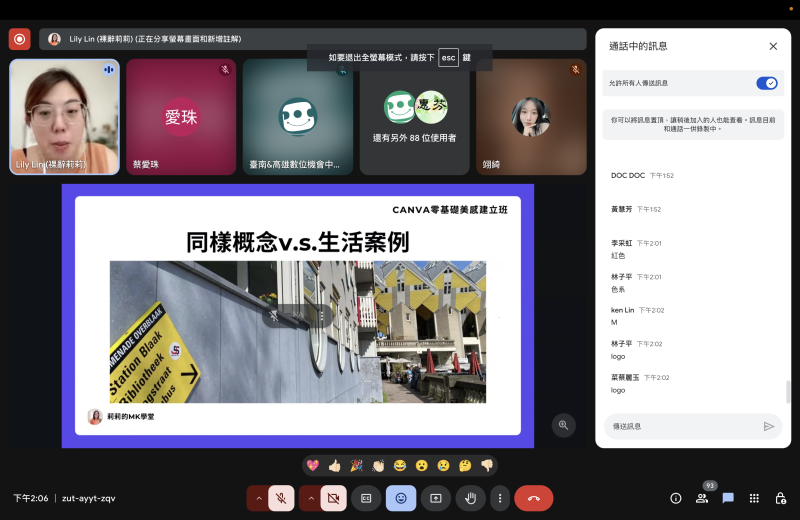Click the Lily Lin presenting banner
The width and height of the screenshot is (800, 520).
pyautogui.click(x=312, y=39)
